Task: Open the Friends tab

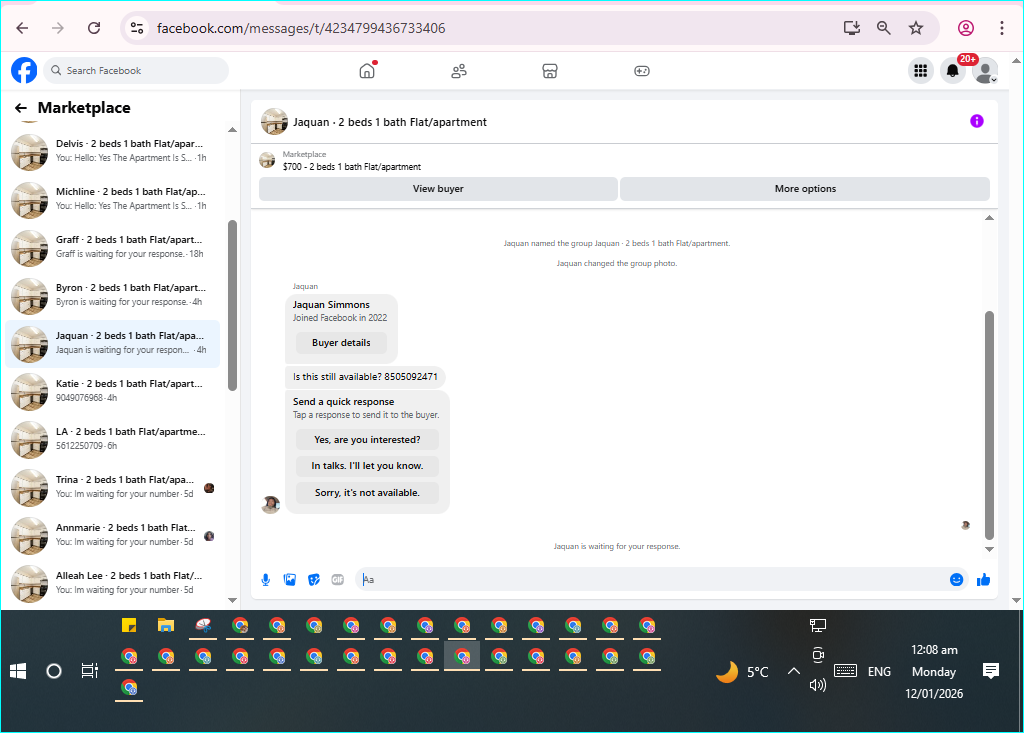Action: tap(459, 71)
